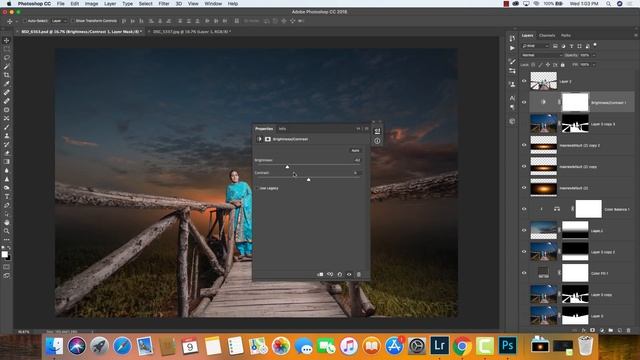The height and width of the screenshot is (360, 640).
Task: Select the Color Balance 1 mask thumbnail
Action: [588, 209]
